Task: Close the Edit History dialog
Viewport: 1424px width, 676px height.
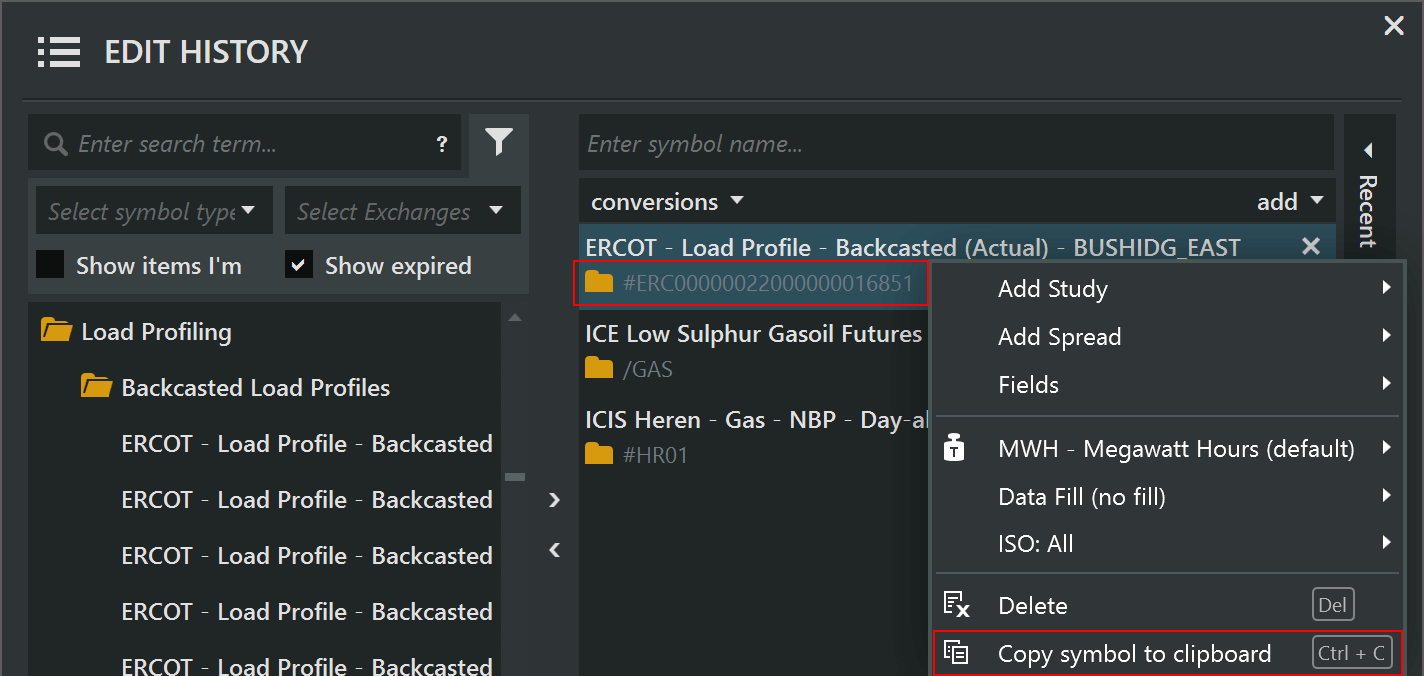Action: pos(1393,26)
